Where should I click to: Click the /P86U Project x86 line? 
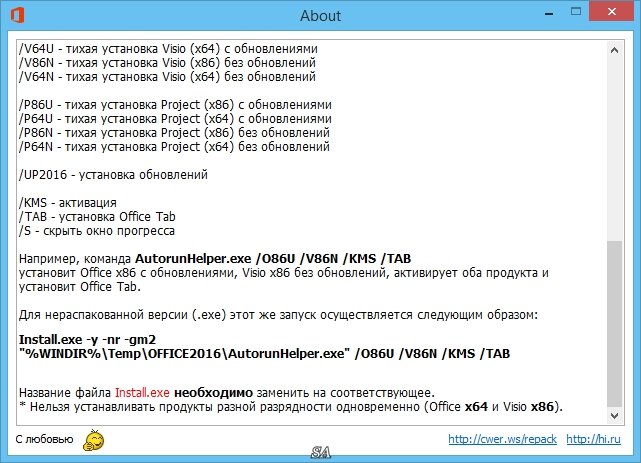(x=175, y=105)
